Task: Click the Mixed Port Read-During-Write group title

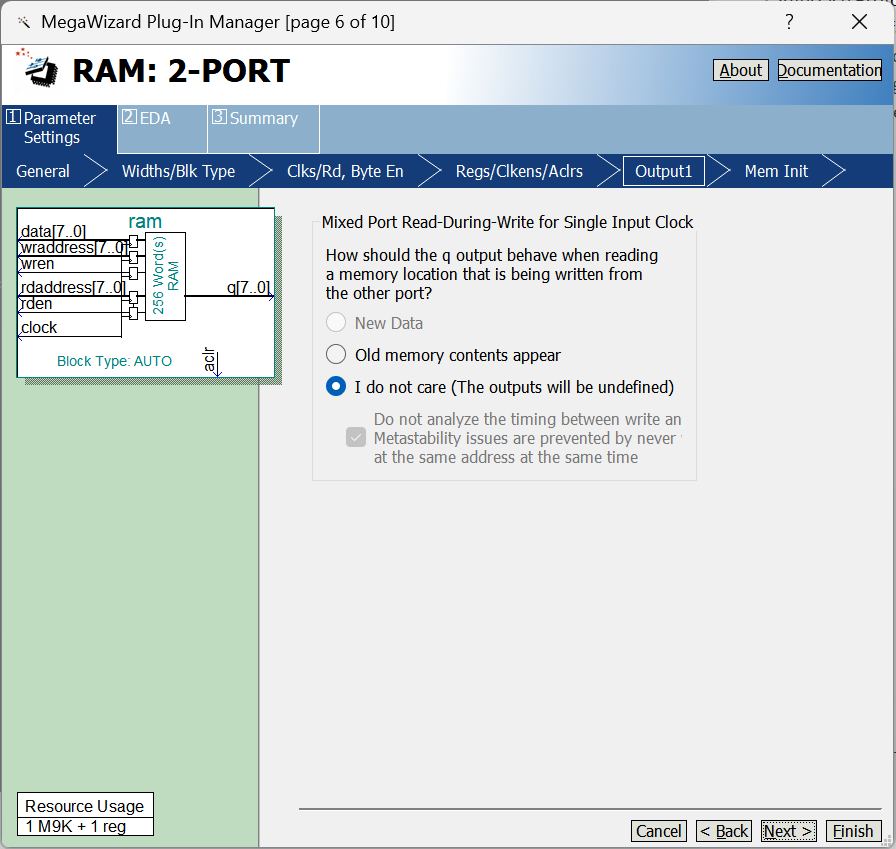Action: [507, 222]
